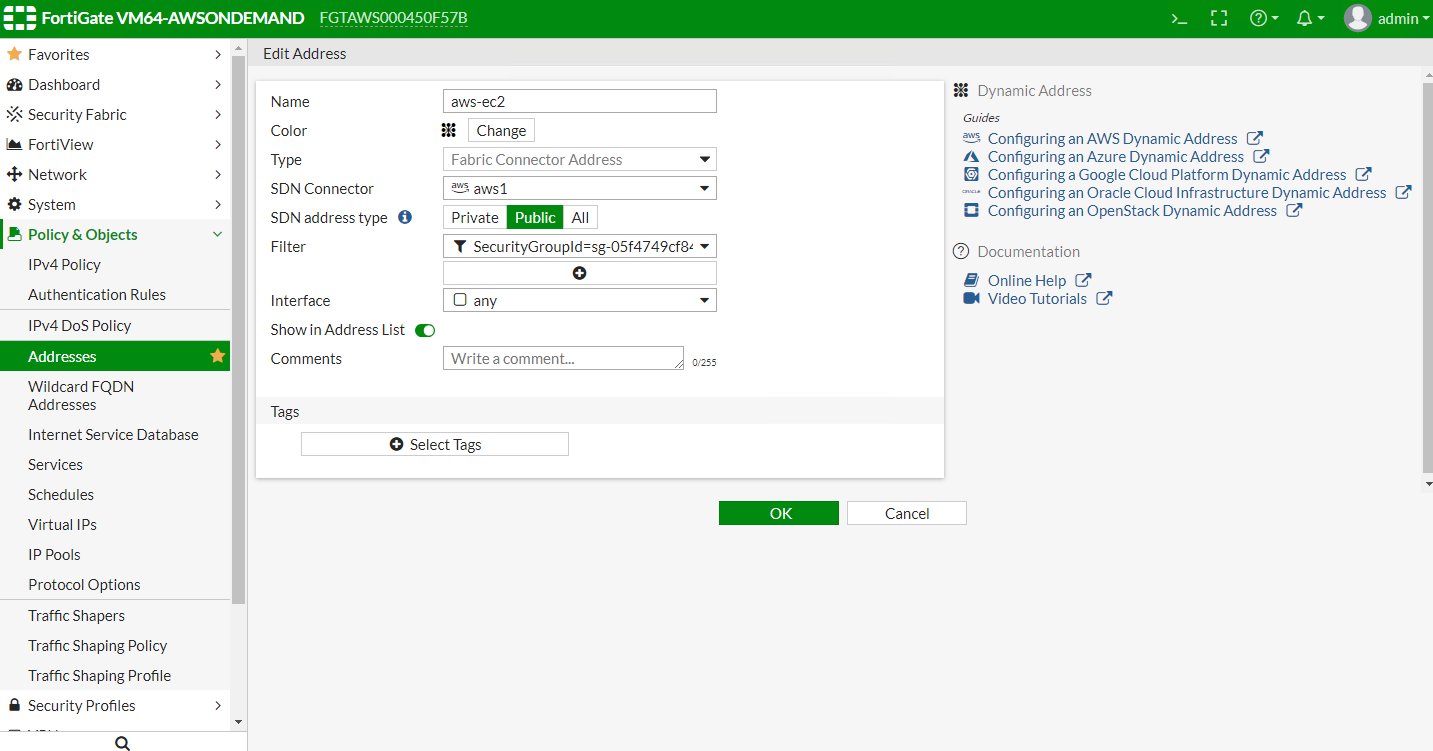Select Private as the SDN address type
The image size is (1433, 751).
475,217
